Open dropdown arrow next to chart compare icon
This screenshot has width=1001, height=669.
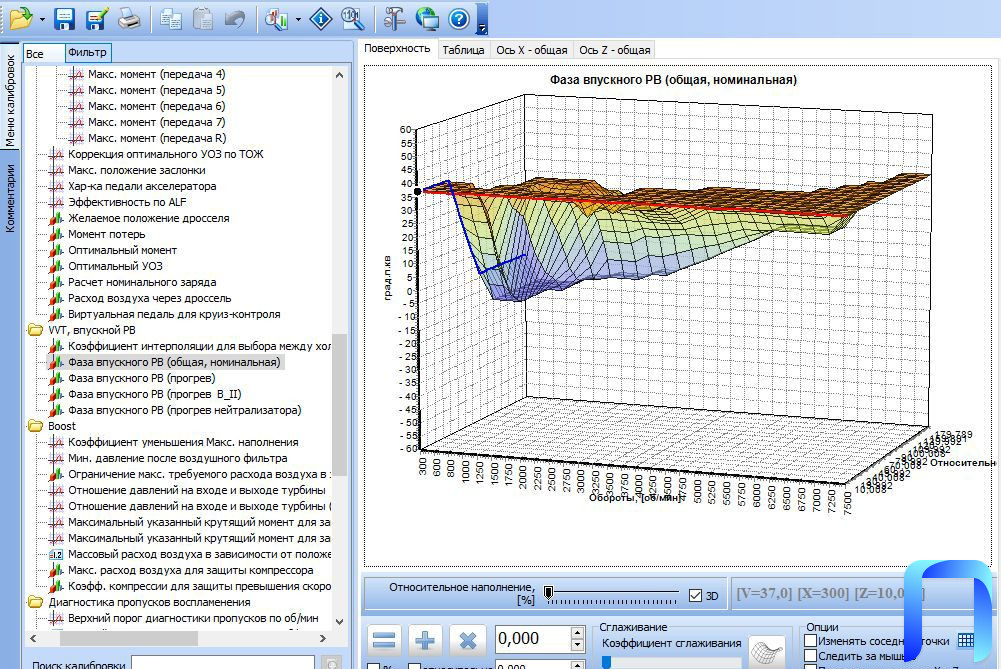(x=298, y=19)
